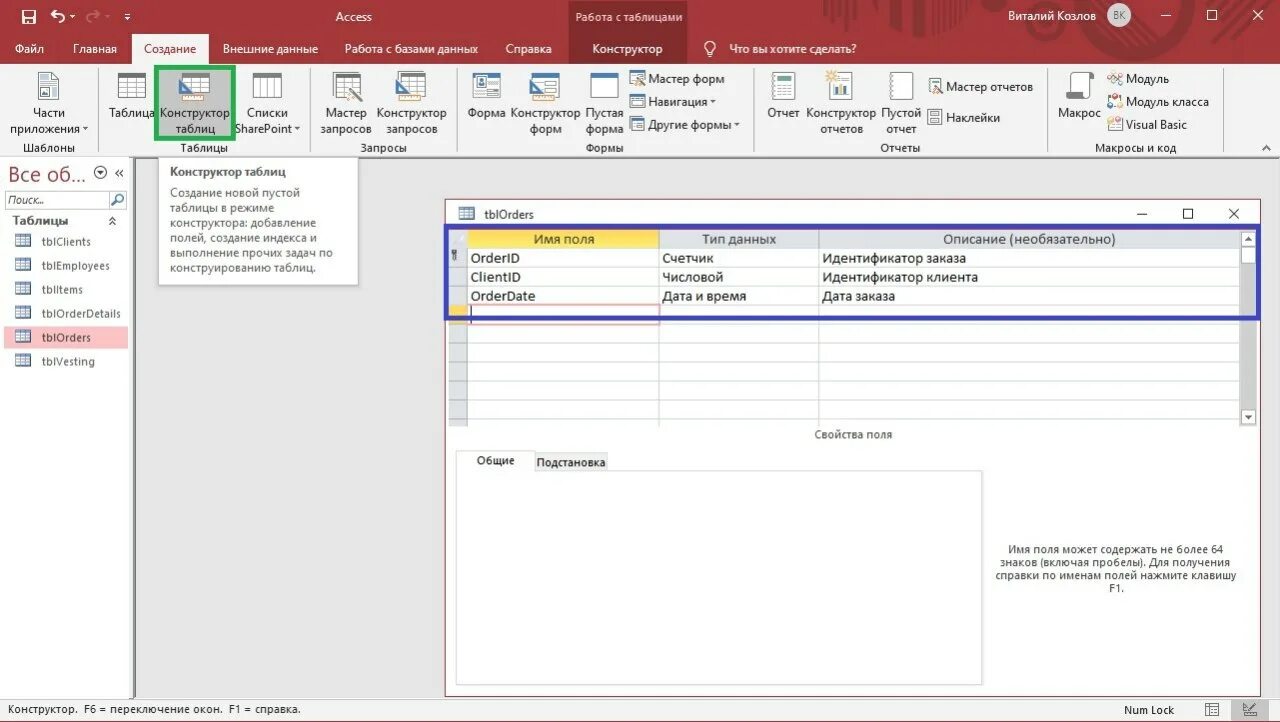Image resolution: width=1280 pixels, height=722 pixels.
Task: Click the OrderID field name cell
Action: pyautogui.click(x=563, y=258)
